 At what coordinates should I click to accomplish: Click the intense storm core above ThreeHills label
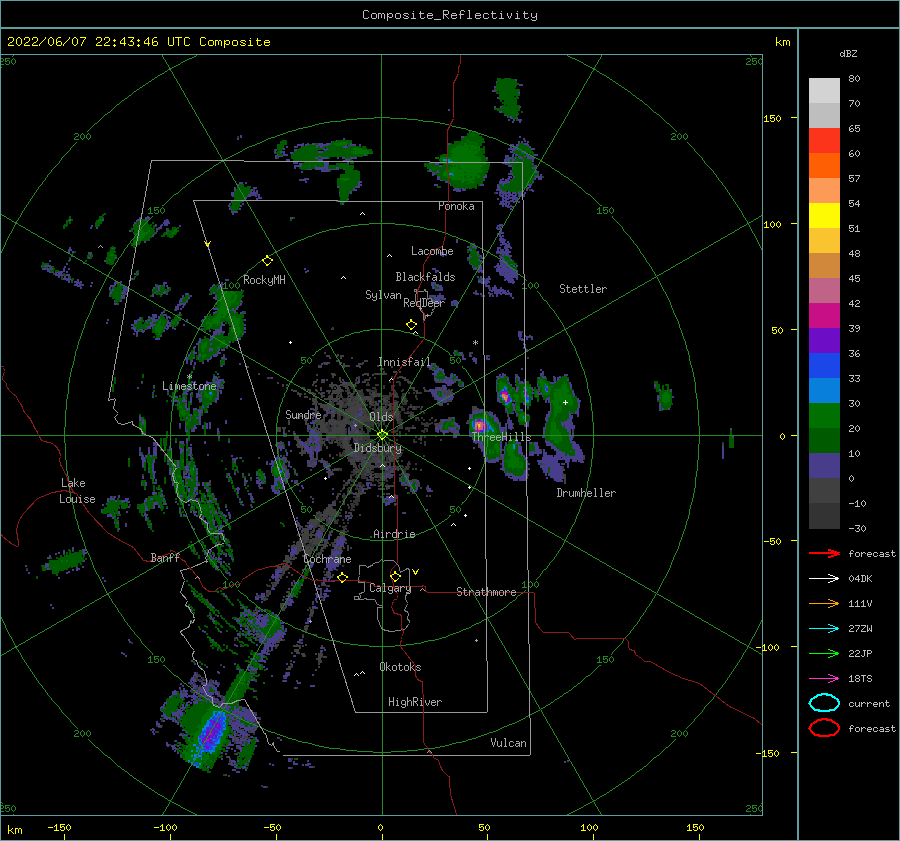point(479,425)
